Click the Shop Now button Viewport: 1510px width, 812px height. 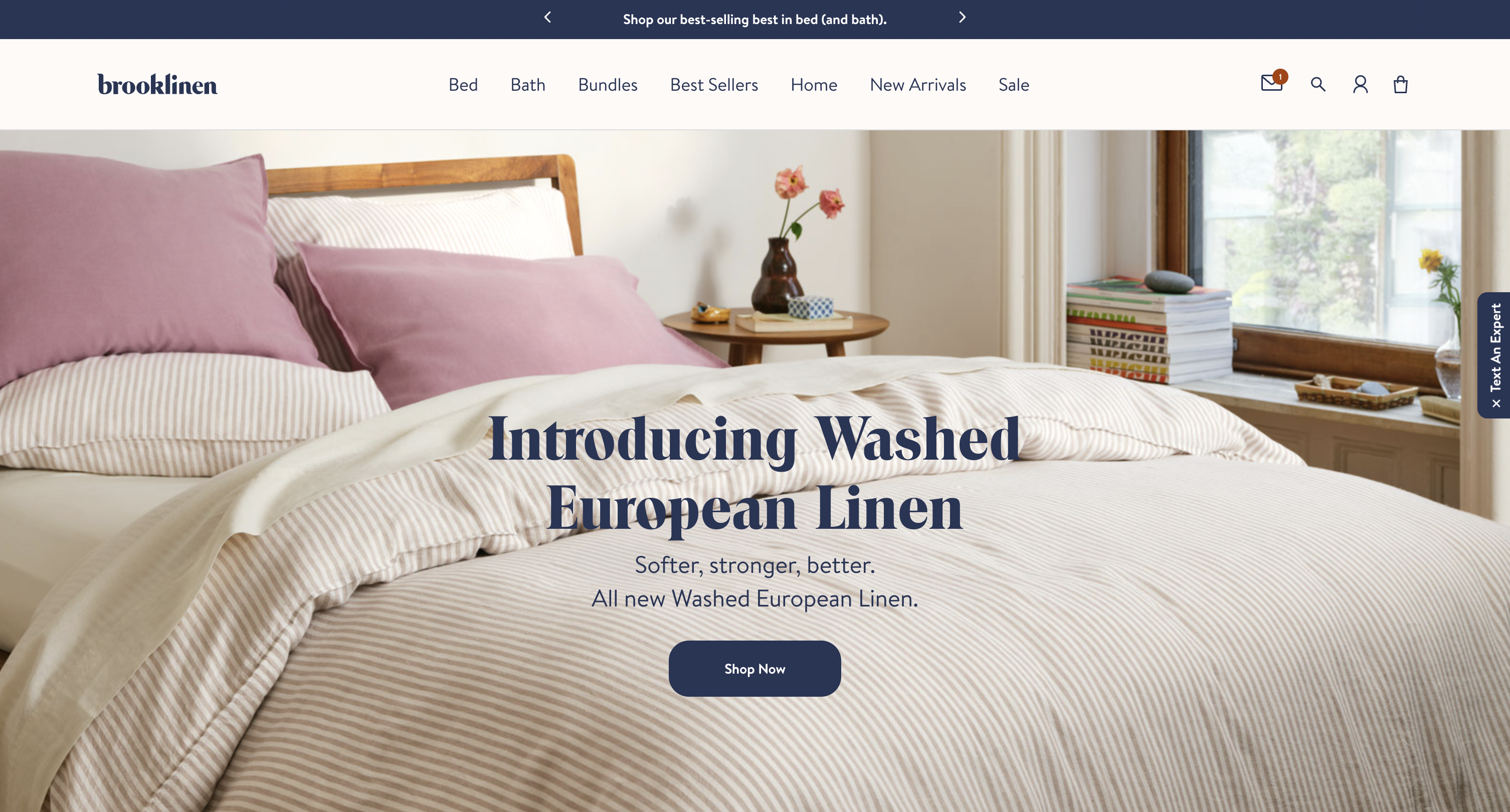pos(754,668)
